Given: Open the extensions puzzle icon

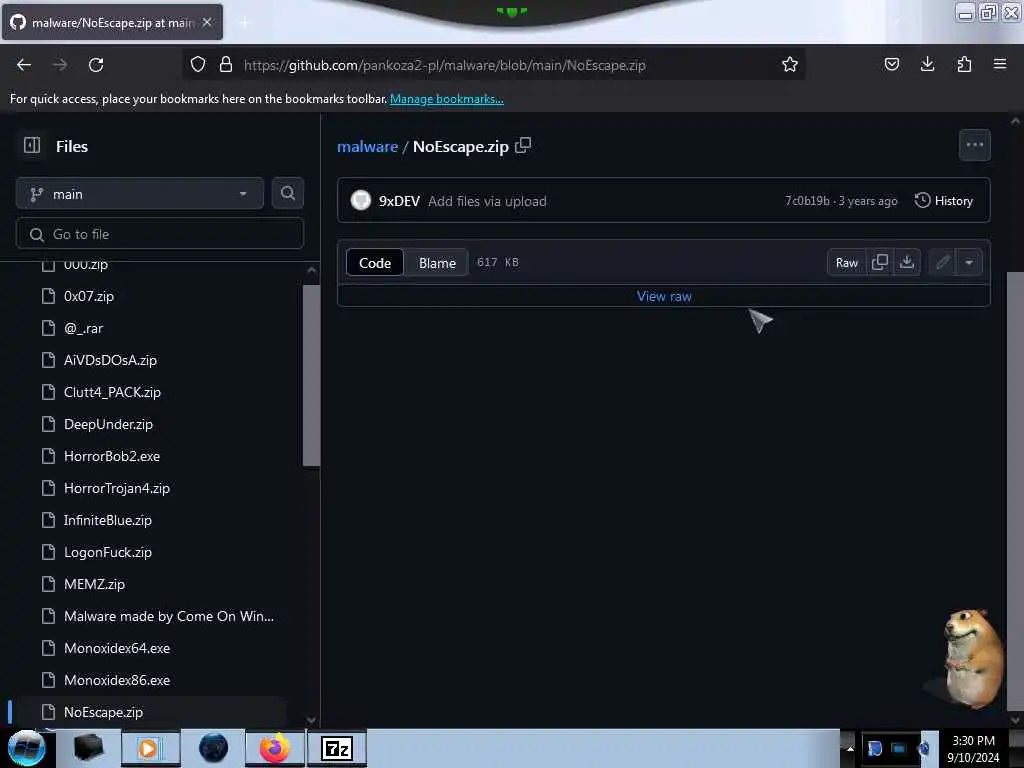Looking at the screenshot, I should pyautogui.click(x=964, y=65).
